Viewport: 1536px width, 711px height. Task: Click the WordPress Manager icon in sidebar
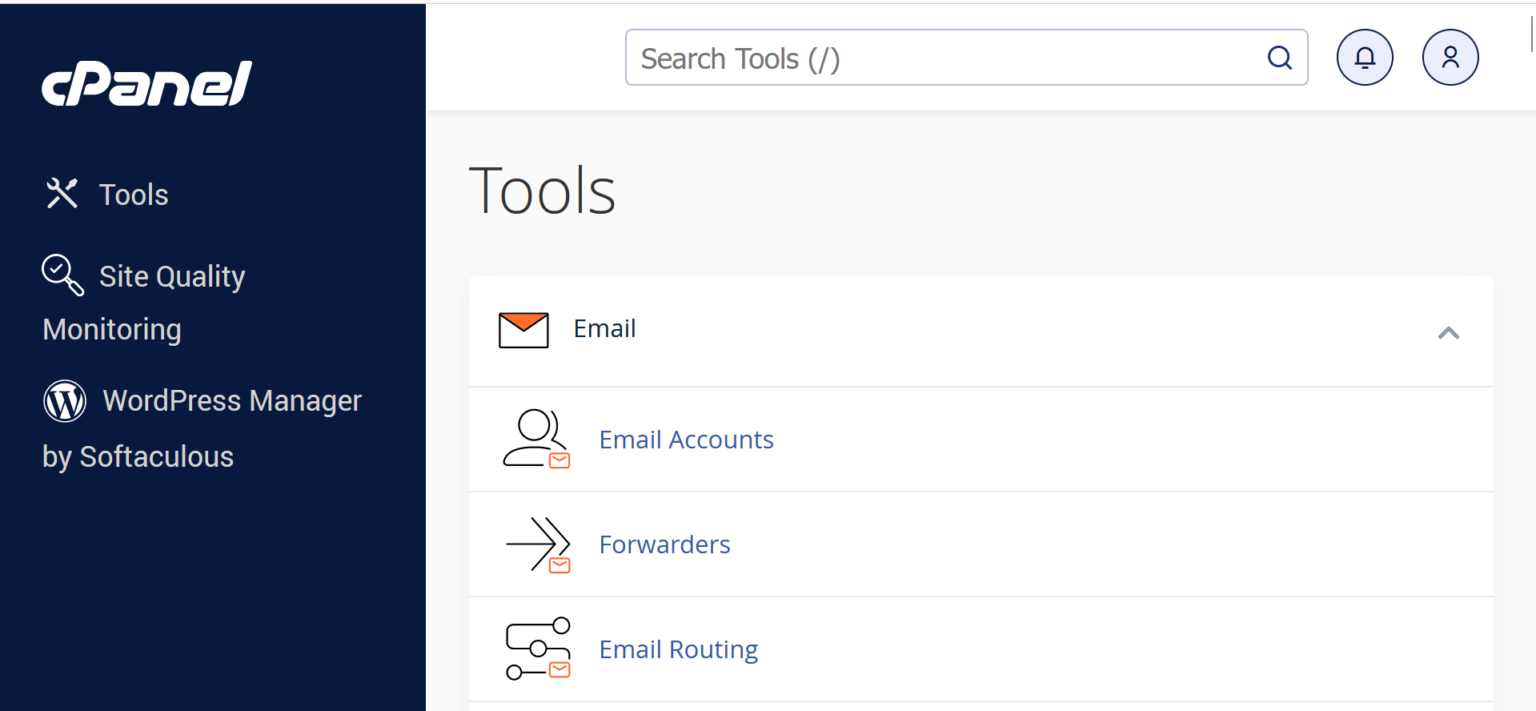(64, 400)
